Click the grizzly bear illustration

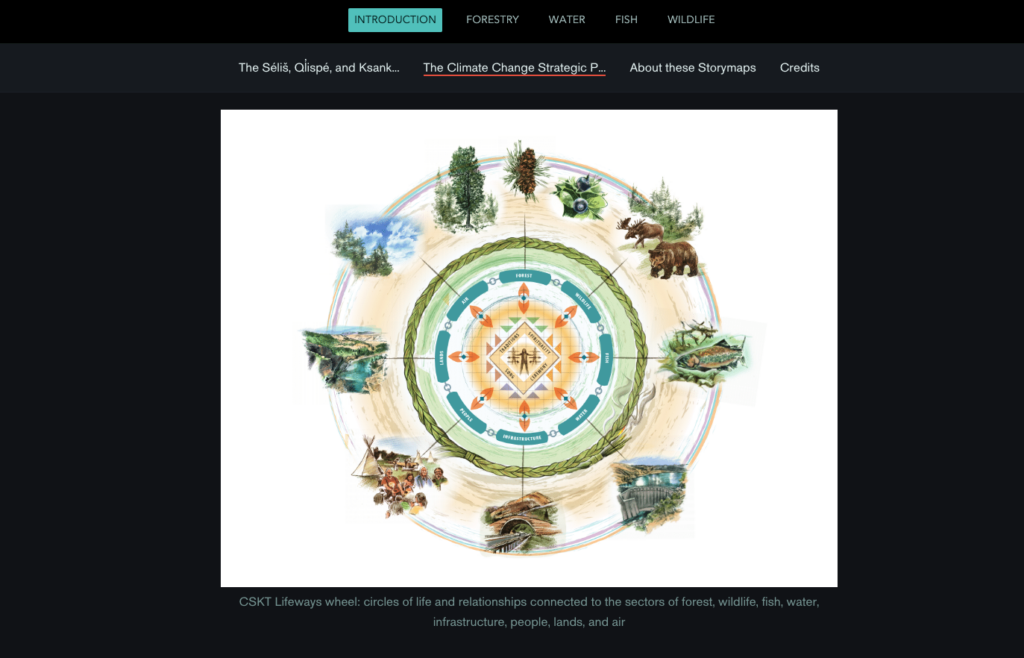[674, 258]
